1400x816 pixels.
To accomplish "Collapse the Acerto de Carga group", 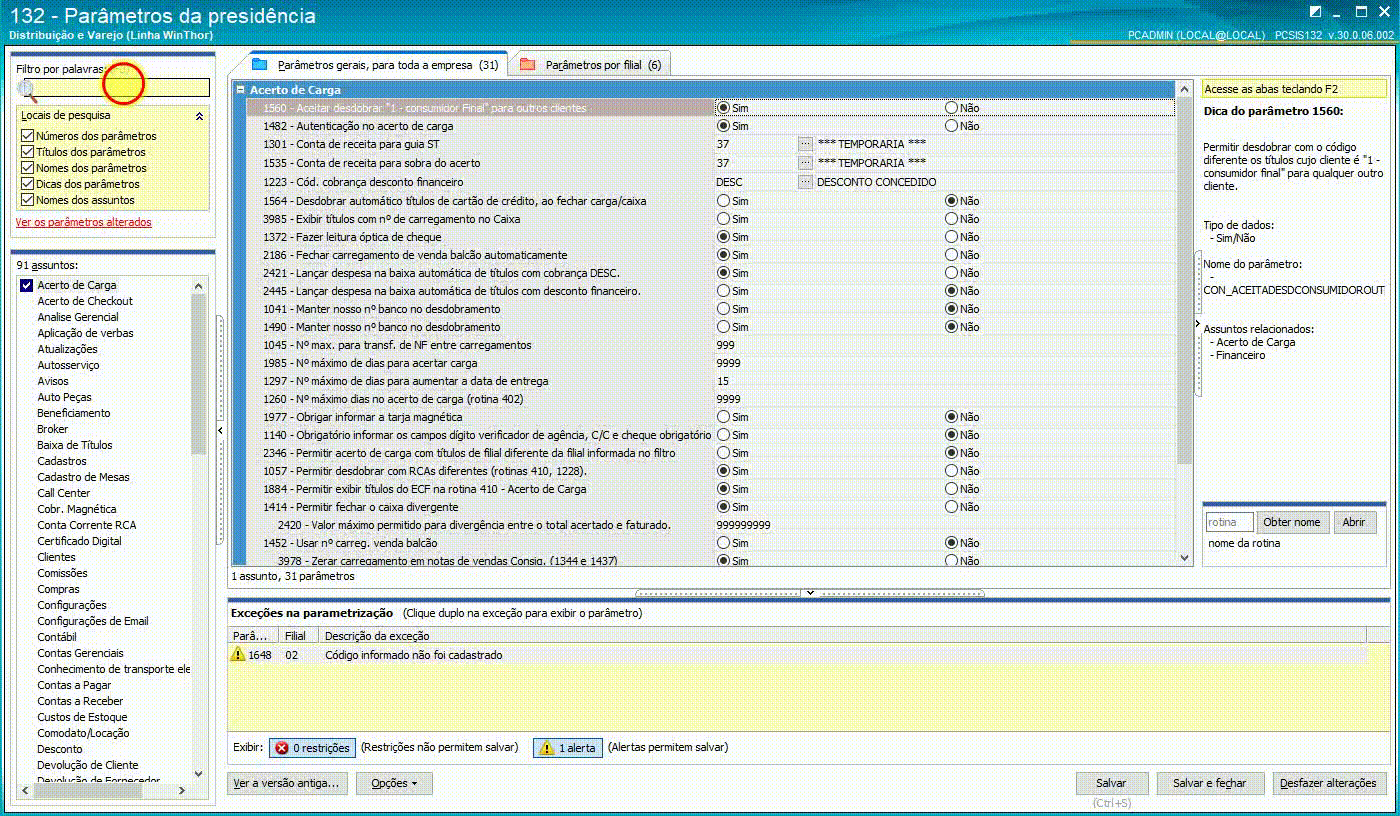I will pos(240,90).
